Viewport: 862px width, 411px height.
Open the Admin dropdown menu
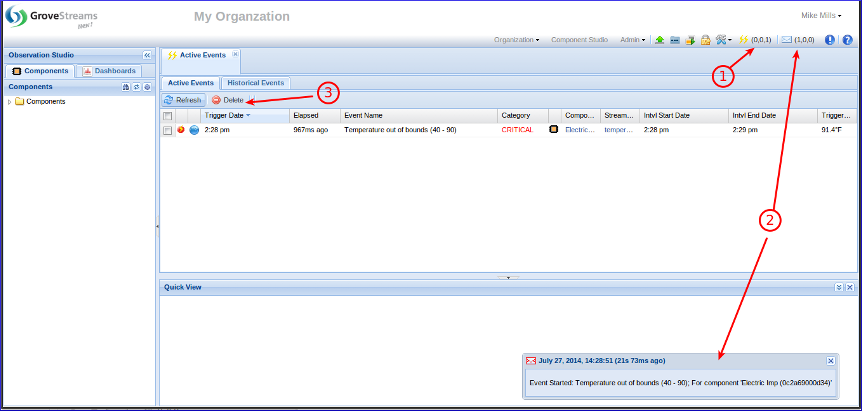click(x=632, y=40)
